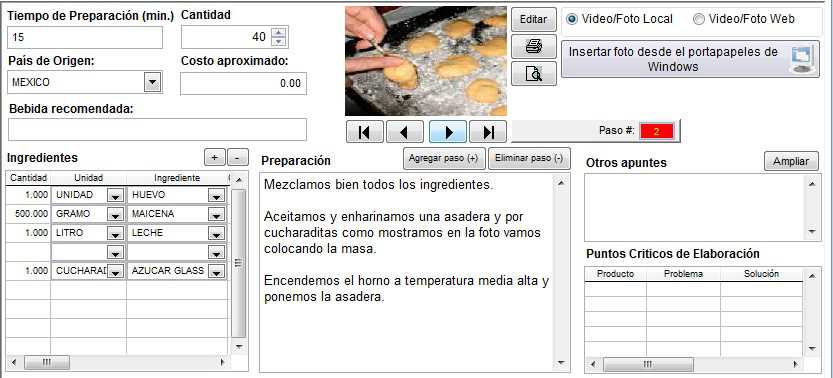Open the print preview magnifier icon
Viewport: 833px width, 378px height.
coord(533,73)
